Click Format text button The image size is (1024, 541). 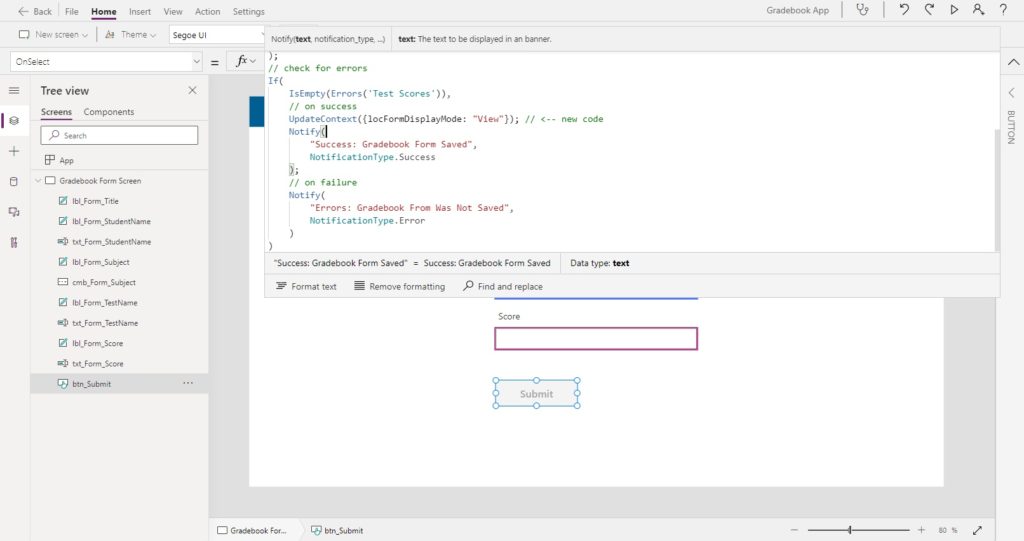point(306,286)
